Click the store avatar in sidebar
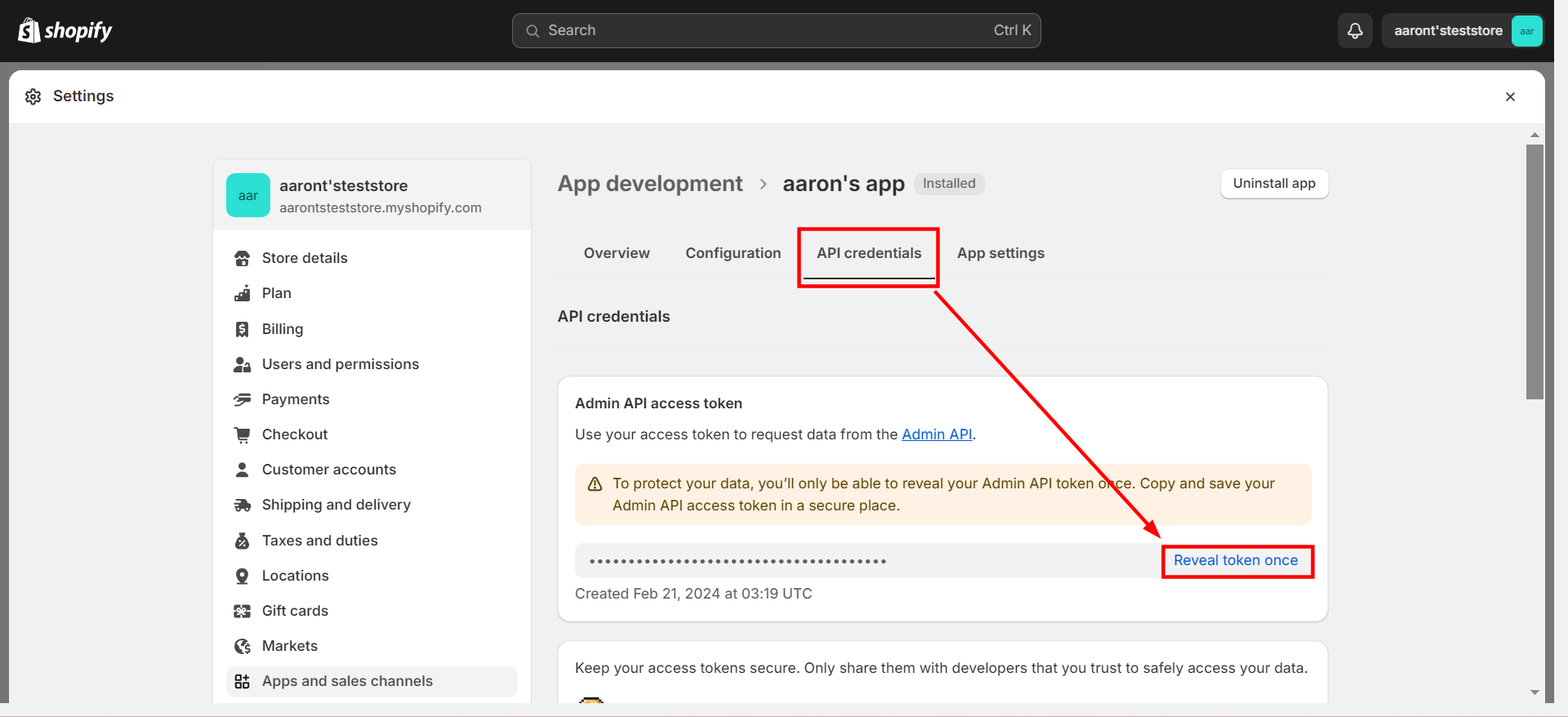This screenshot has height=717, width=1568. [248, 195]
